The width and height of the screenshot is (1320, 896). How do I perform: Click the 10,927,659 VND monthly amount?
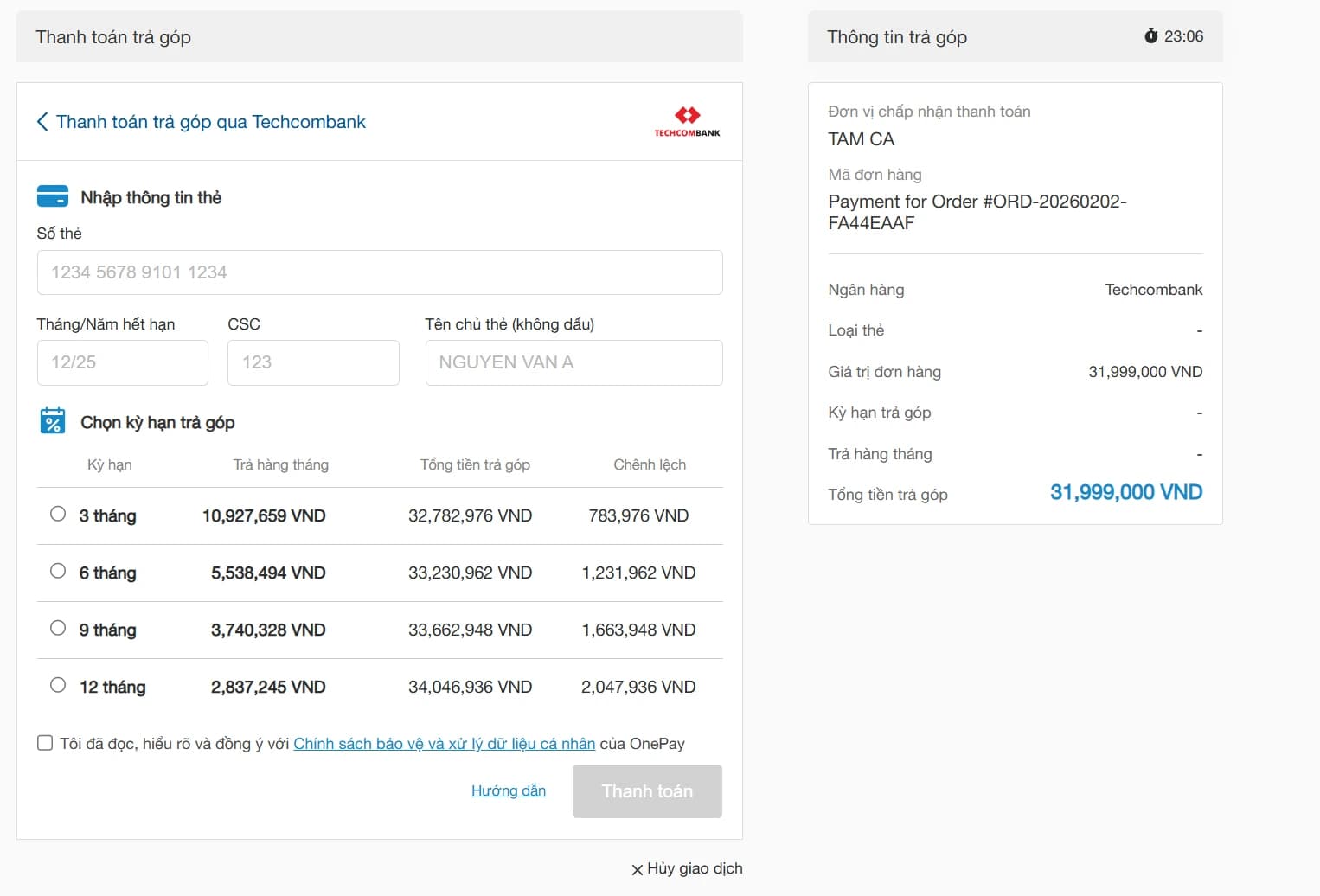(x=264, y=515)
